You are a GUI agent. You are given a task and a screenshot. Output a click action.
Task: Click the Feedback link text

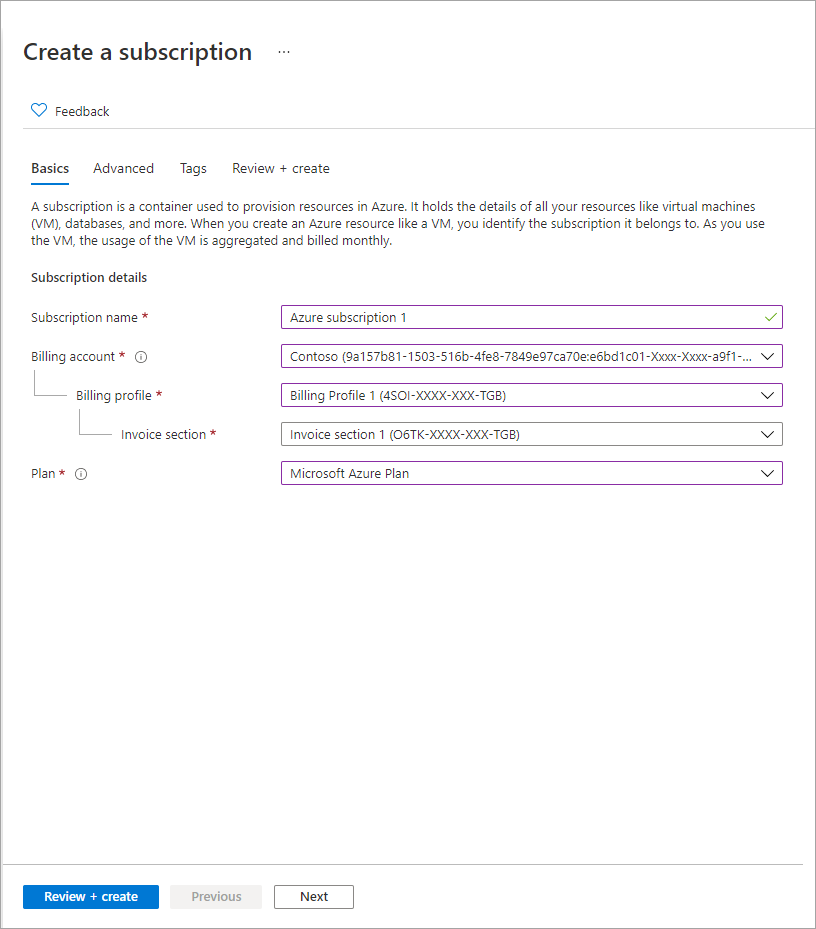[82, 112]
